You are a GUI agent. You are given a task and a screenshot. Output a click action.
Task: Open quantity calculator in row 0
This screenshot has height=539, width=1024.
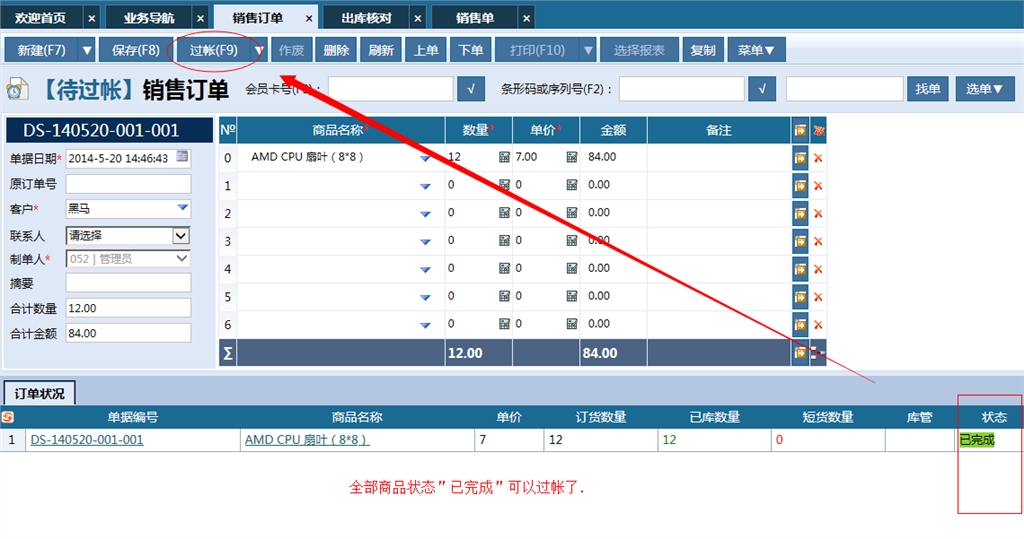pyautogui.click(x=504, y=157)
